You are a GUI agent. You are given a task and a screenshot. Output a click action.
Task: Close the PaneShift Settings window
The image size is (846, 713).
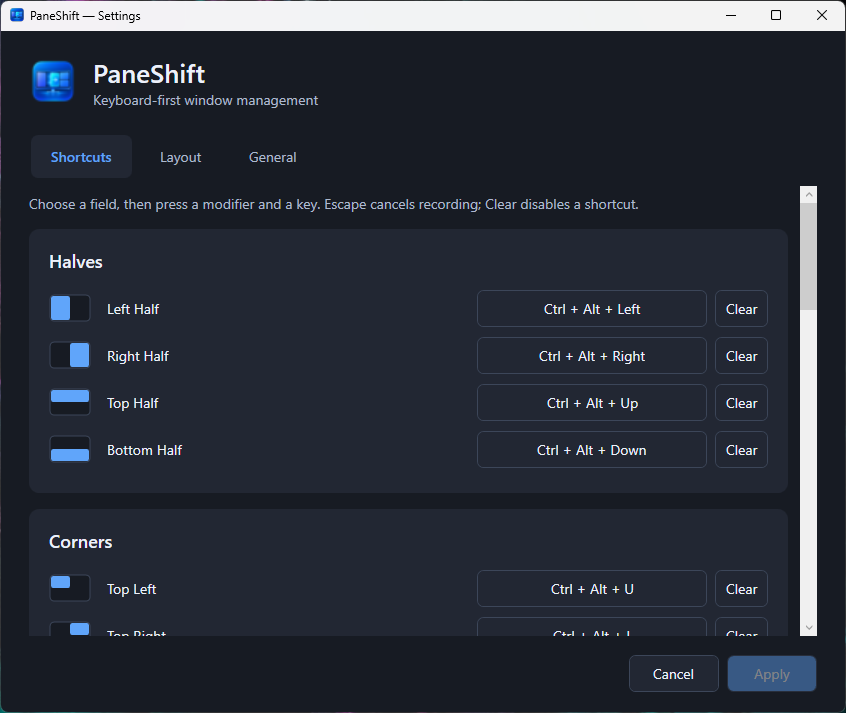click(822, 15)
